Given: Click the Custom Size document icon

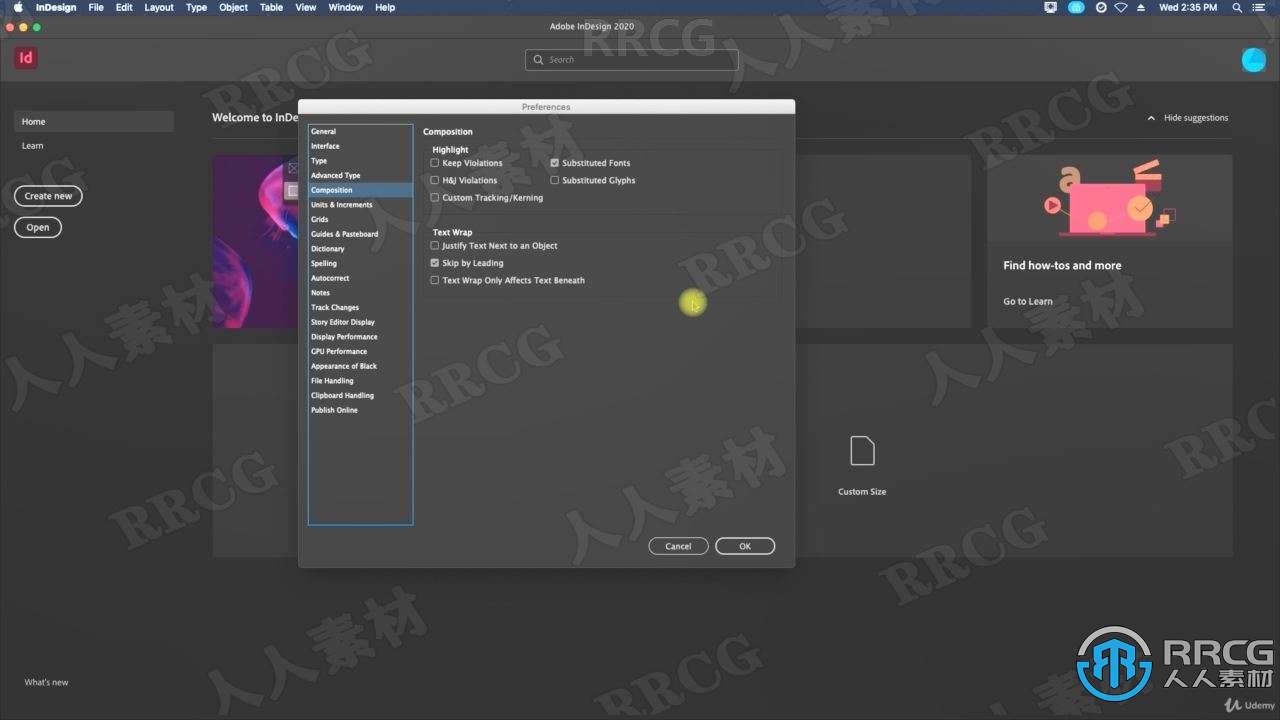Looking at the screenshot, I should click(x=862, y=451).
